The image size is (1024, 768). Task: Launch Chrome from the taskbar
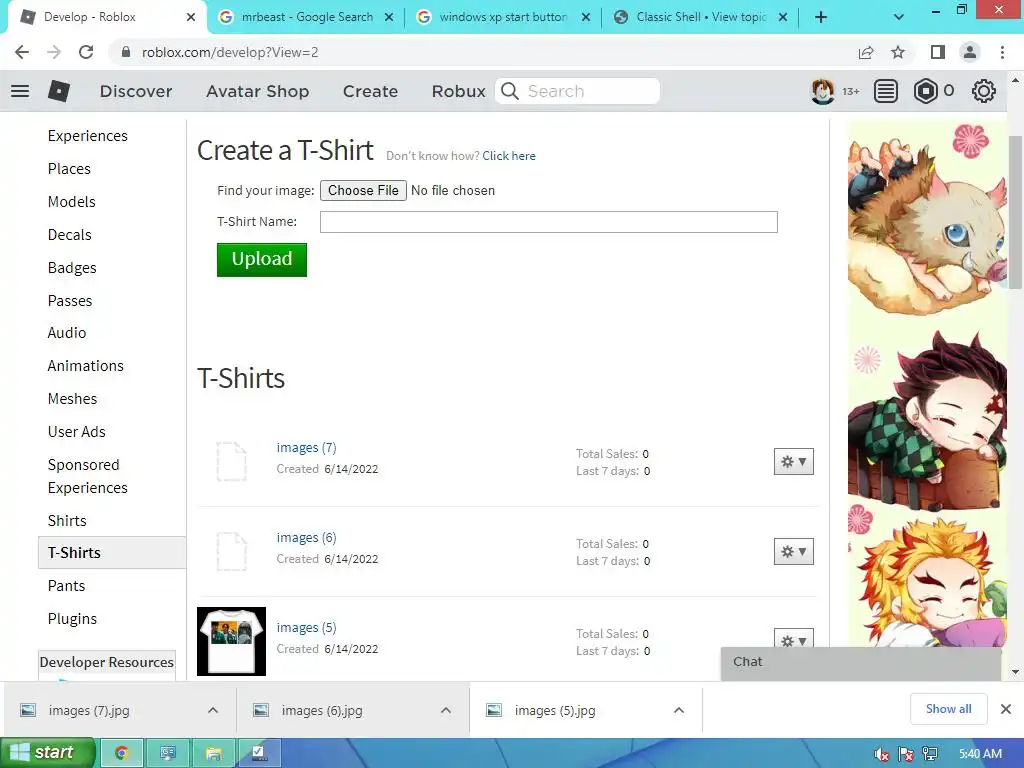click(121, 753)
